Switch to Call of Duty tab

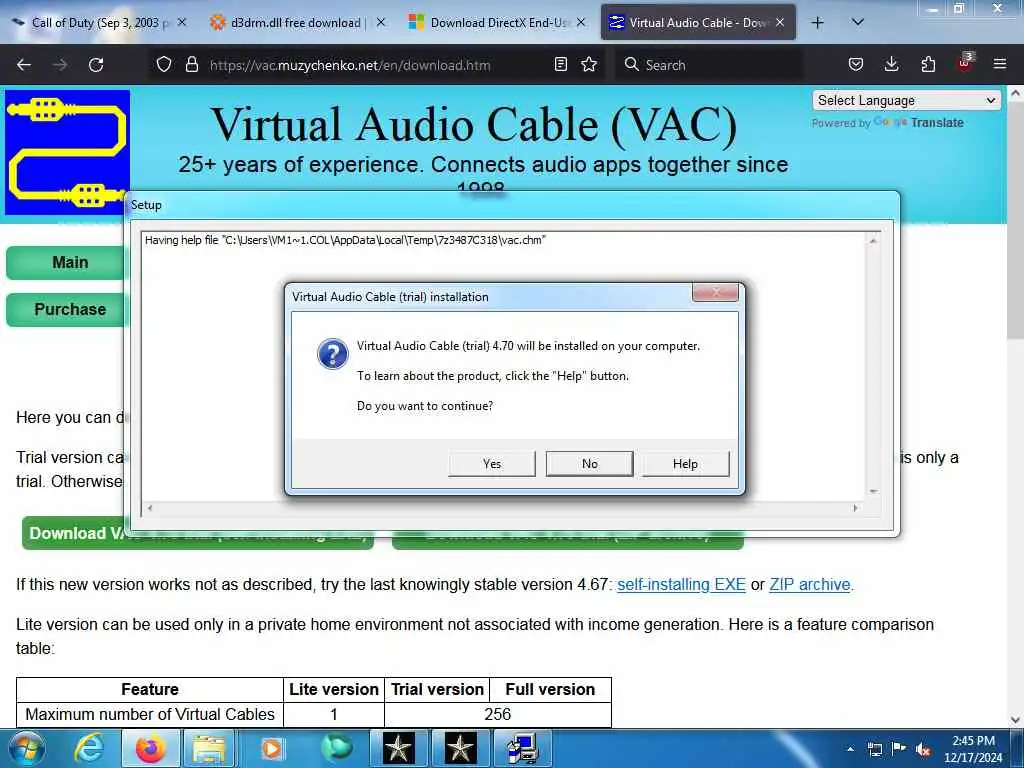point(98,23)
